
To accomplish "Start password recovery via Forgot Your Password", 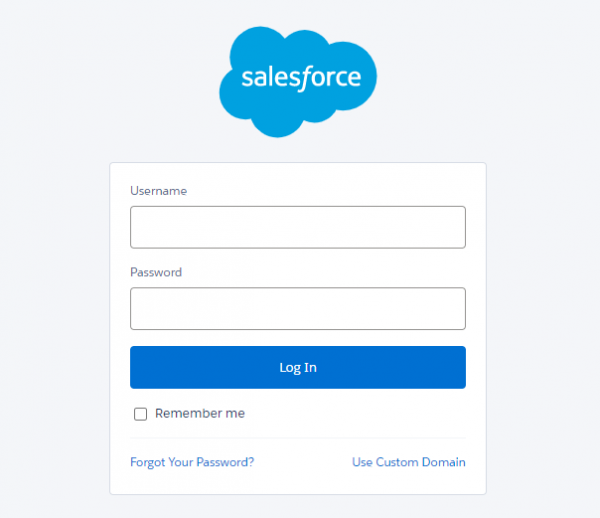I will click(x=192, y=462).
